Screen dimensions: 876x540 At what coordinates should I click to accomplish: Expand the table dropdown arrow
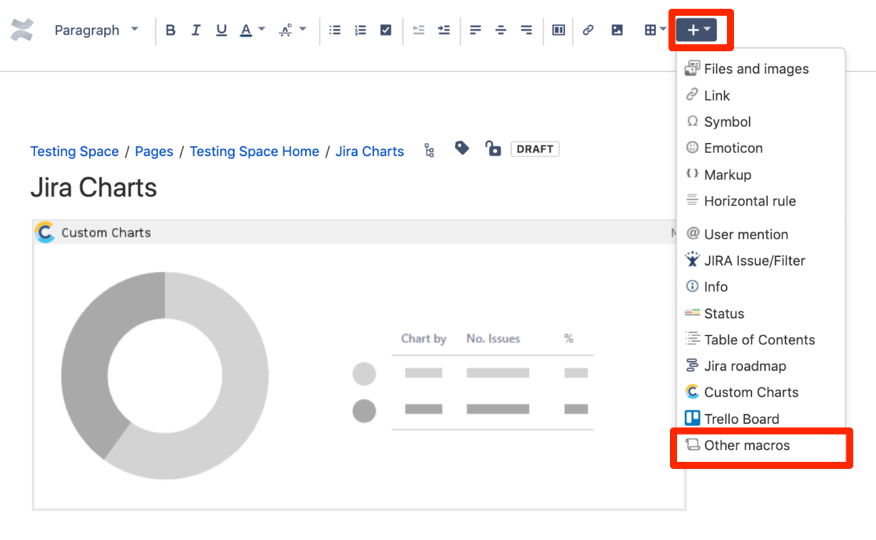[663, 29]
